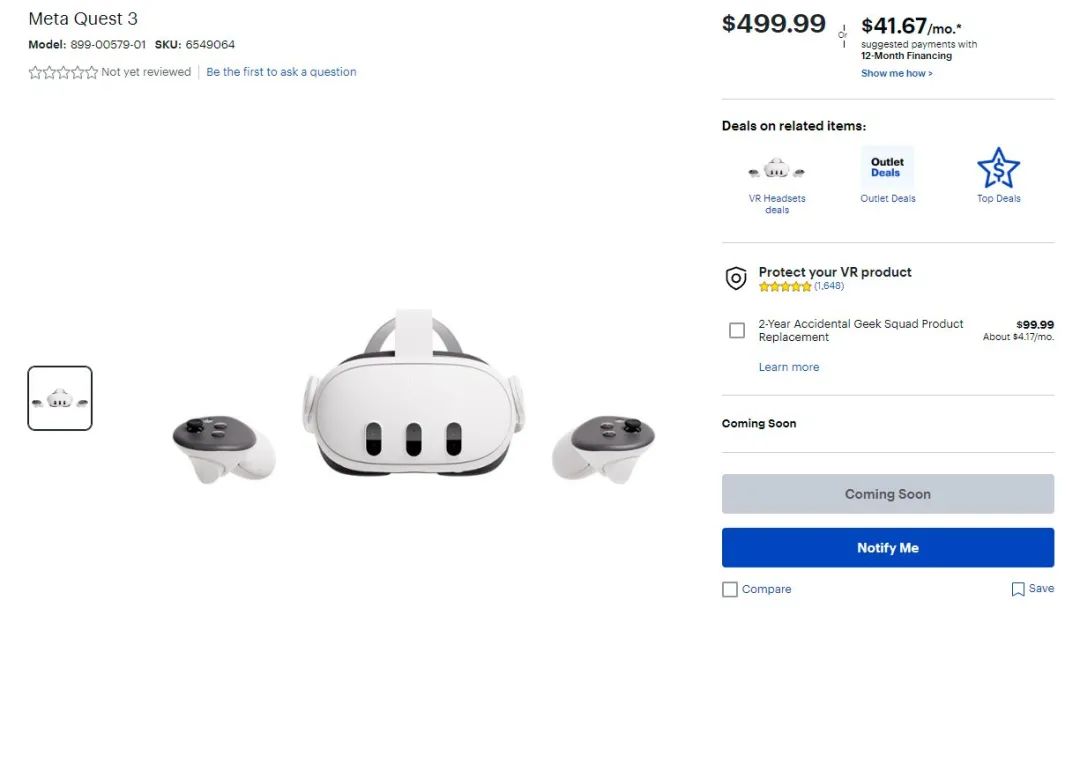
Task: Open the Outlet Deals tile icon
Action: [x=887, y=167]
